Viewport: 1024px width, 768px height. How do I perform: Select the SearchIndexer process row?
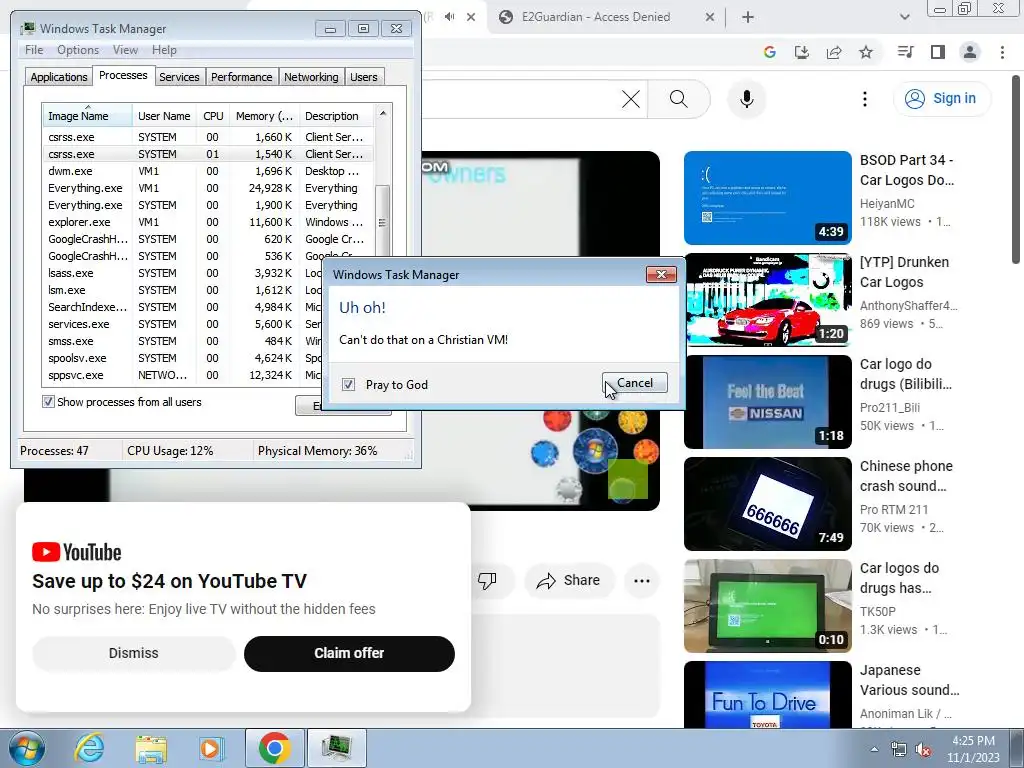point(183,307)
